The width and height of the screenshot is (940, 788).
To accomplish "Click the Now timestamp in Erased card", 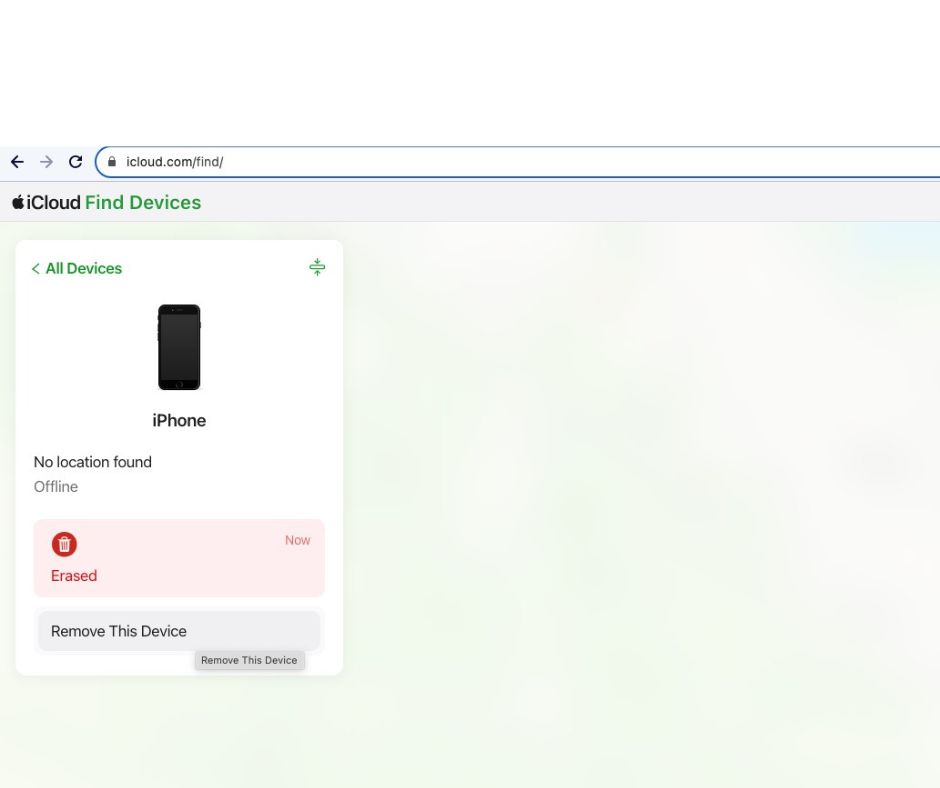I will [x=297, y=540].
